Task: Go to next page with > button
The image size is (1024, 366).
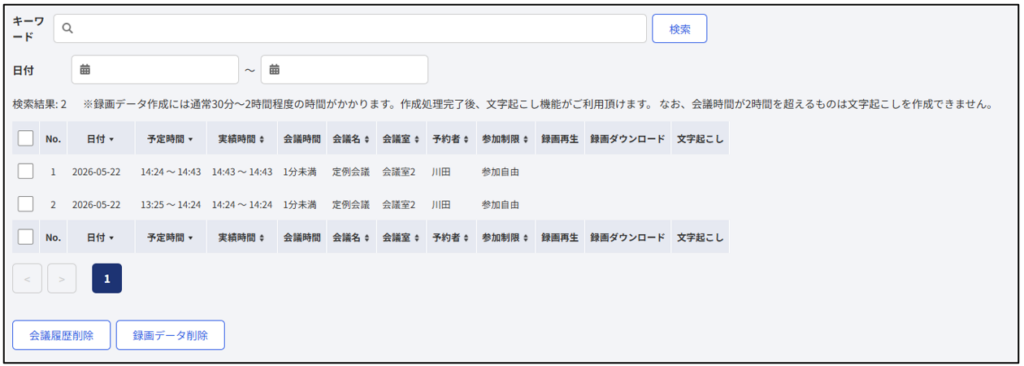Action: pyautogui.click(x=61, y=279)
